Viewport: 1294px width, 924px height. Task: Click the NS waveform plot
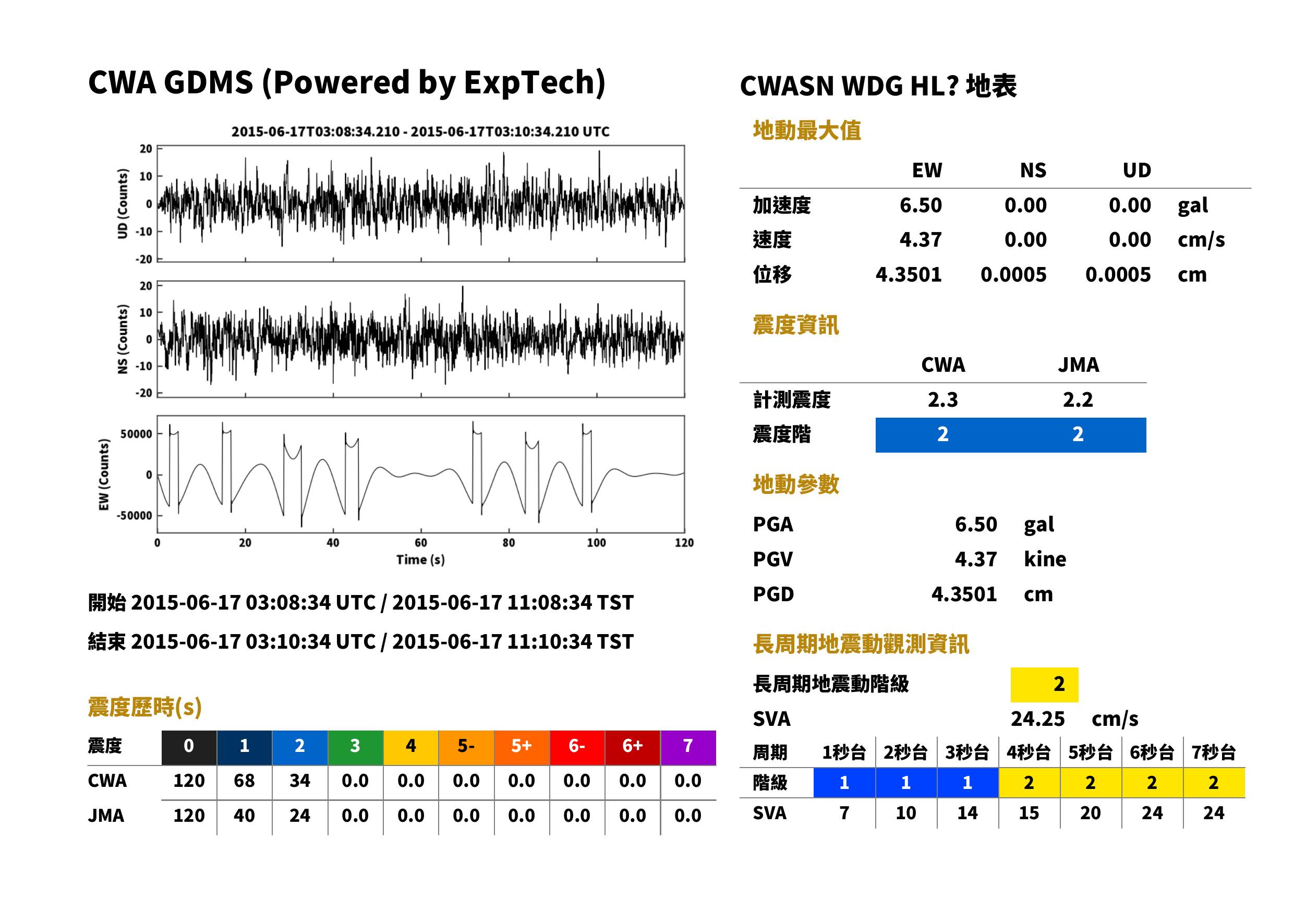point(420,339)
